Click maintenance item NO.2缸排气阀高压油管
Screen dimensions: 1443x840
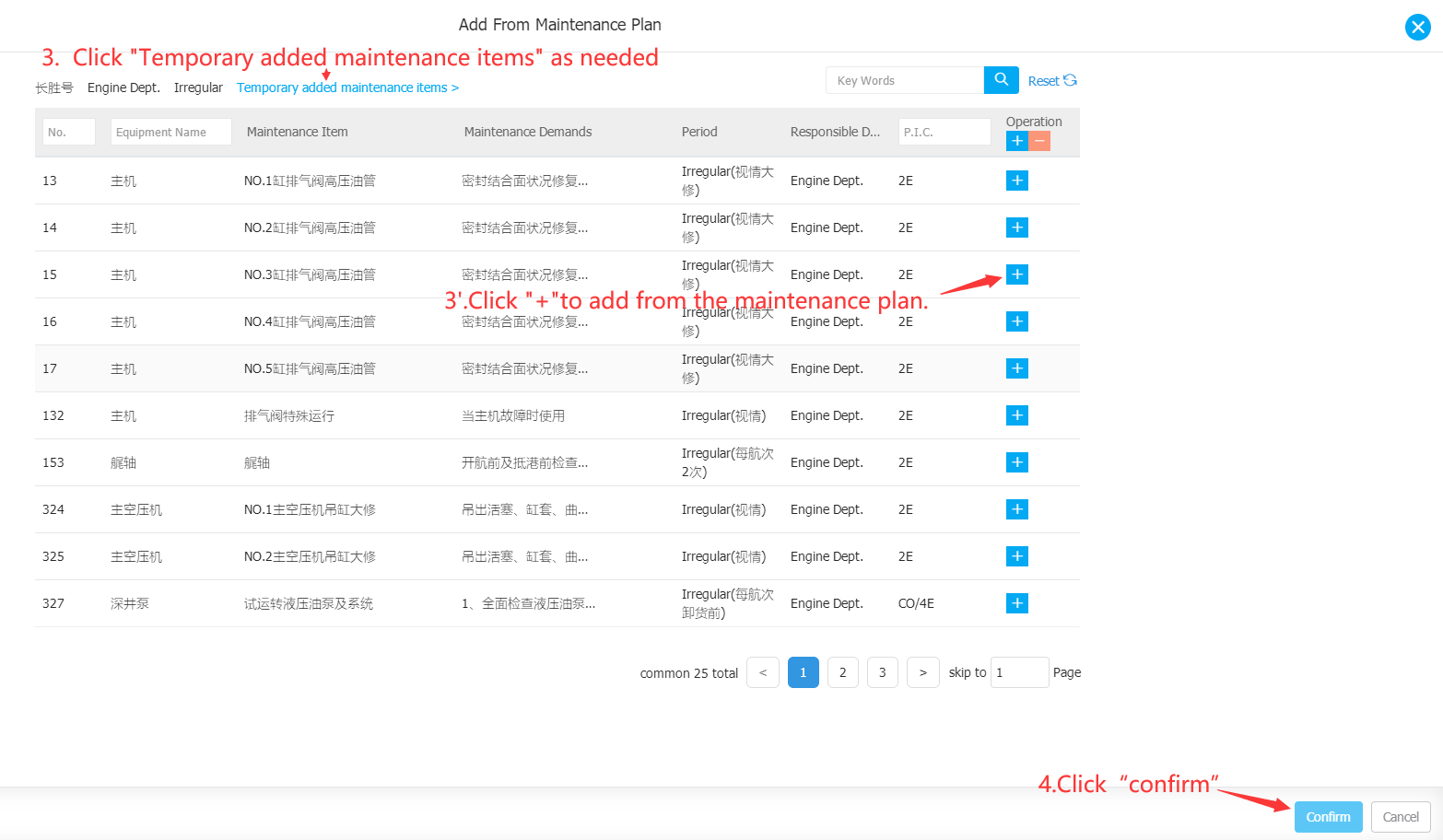click(x=310, y=227)
